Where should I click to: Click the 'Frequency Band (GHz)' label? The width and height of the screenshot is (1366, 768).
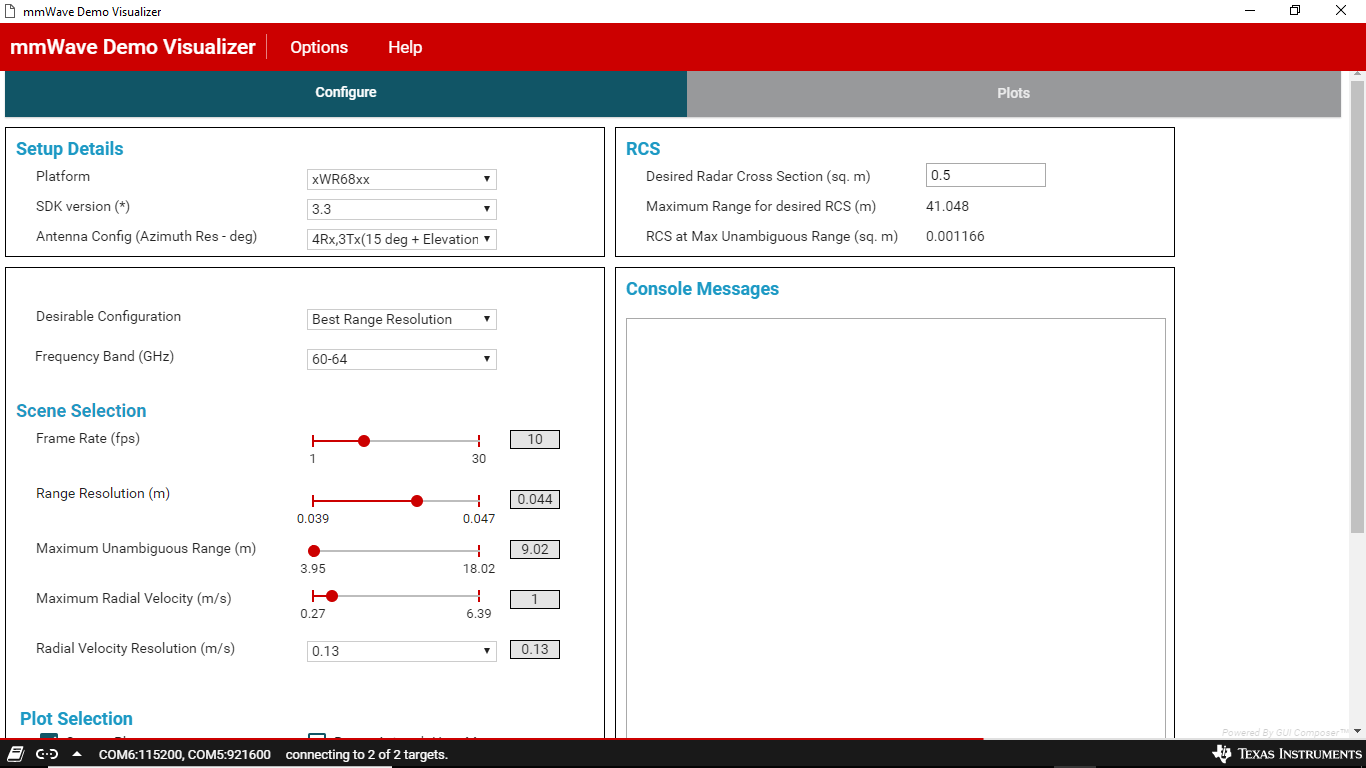[105, 356]
